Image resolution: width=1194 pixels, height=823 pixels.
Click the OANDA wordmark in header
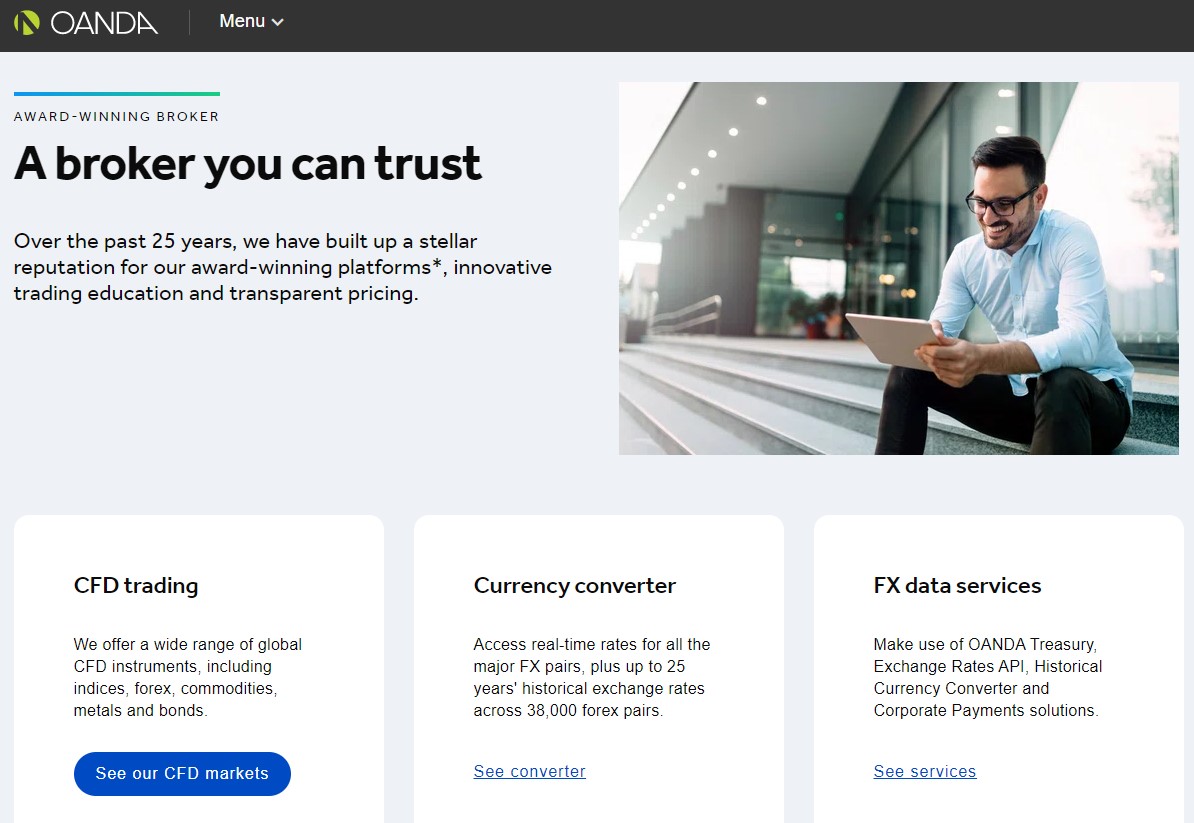pos(104,22)
